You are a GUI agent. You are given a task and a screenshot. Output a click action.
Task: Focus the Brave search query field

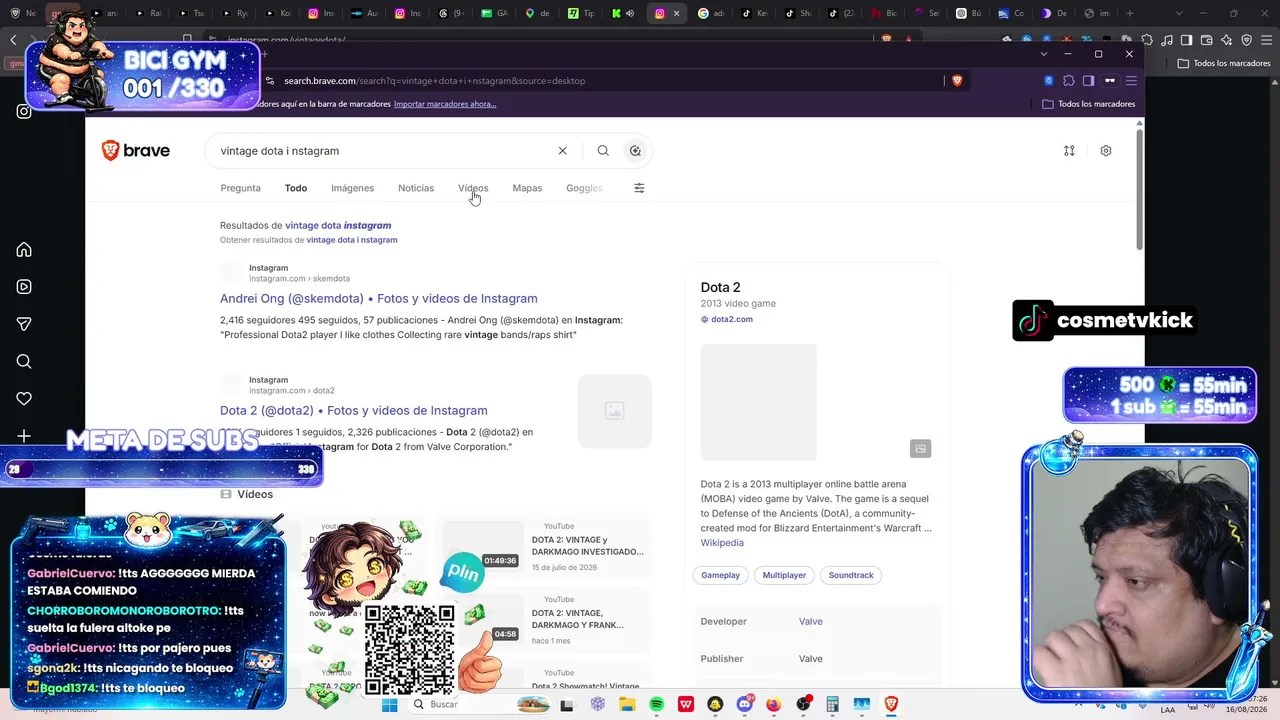(x=385, y=151)
